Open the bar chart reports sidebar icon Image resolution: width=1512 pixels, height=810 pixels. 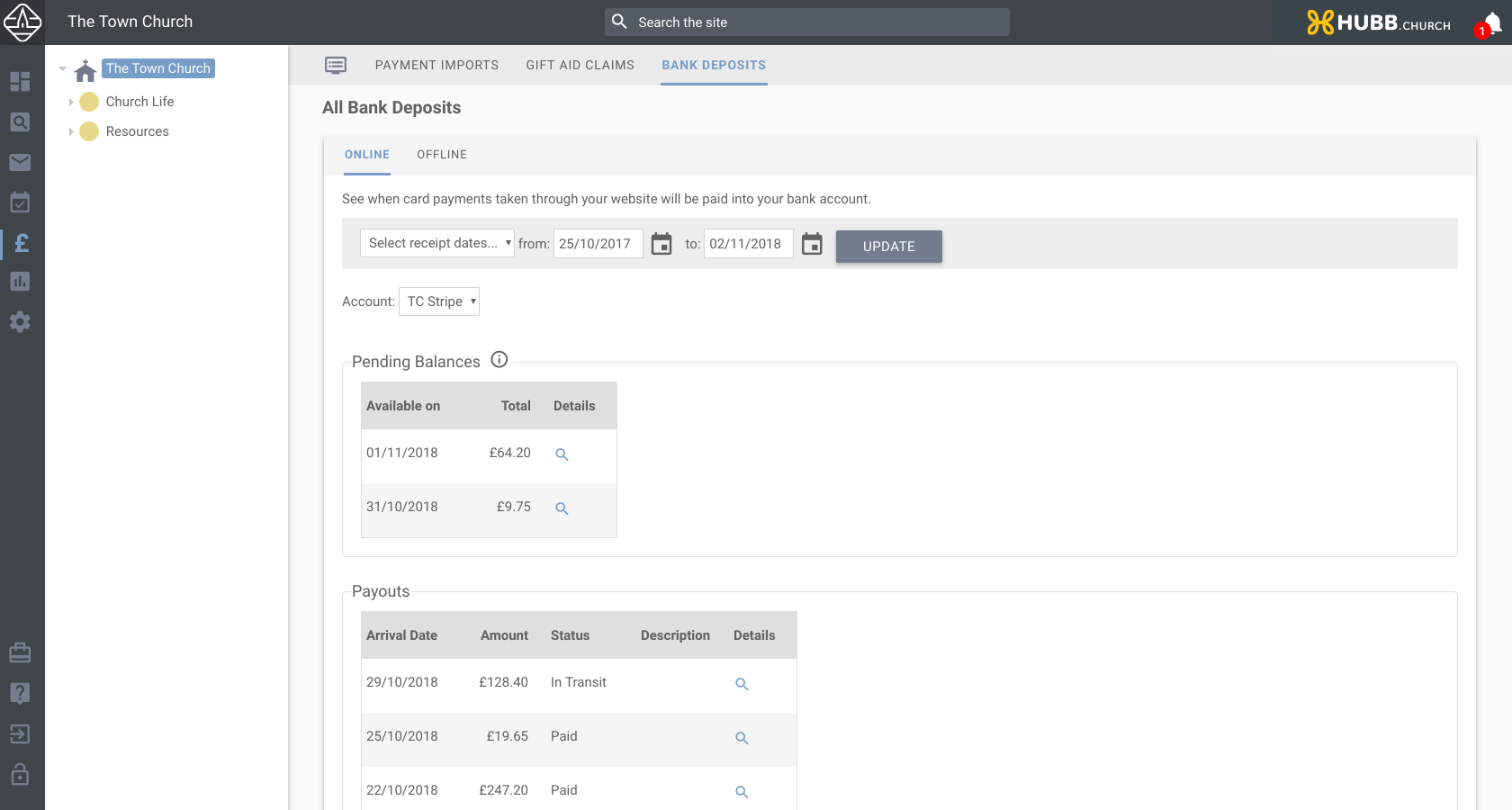[x=20, y=282]
